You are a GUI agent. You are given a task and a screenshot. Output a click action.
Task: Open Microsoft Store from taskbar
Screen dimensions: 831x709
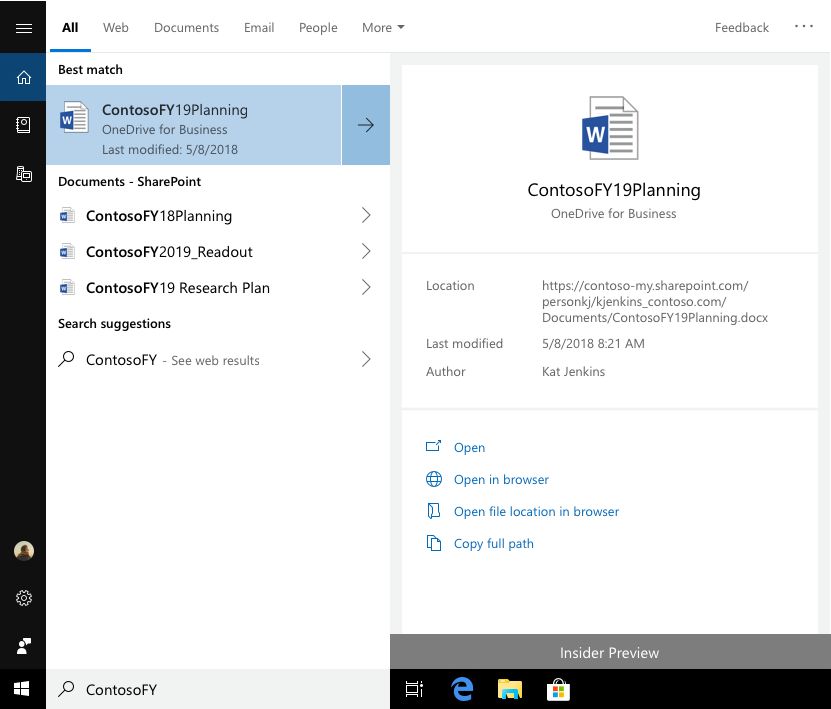(x=558, y=689)
